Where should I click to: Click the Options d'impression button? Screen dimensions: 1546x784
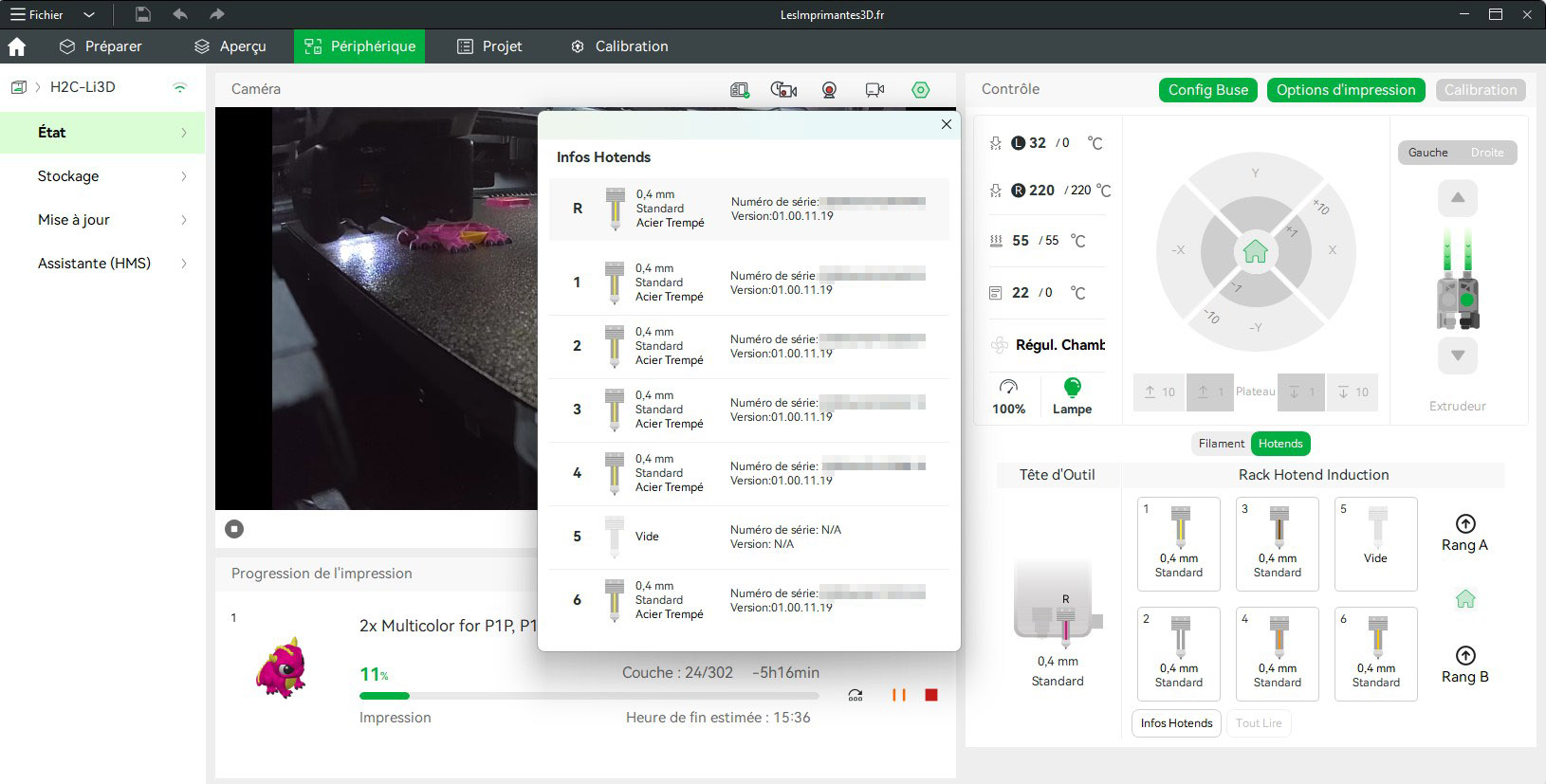[1346, 90]
